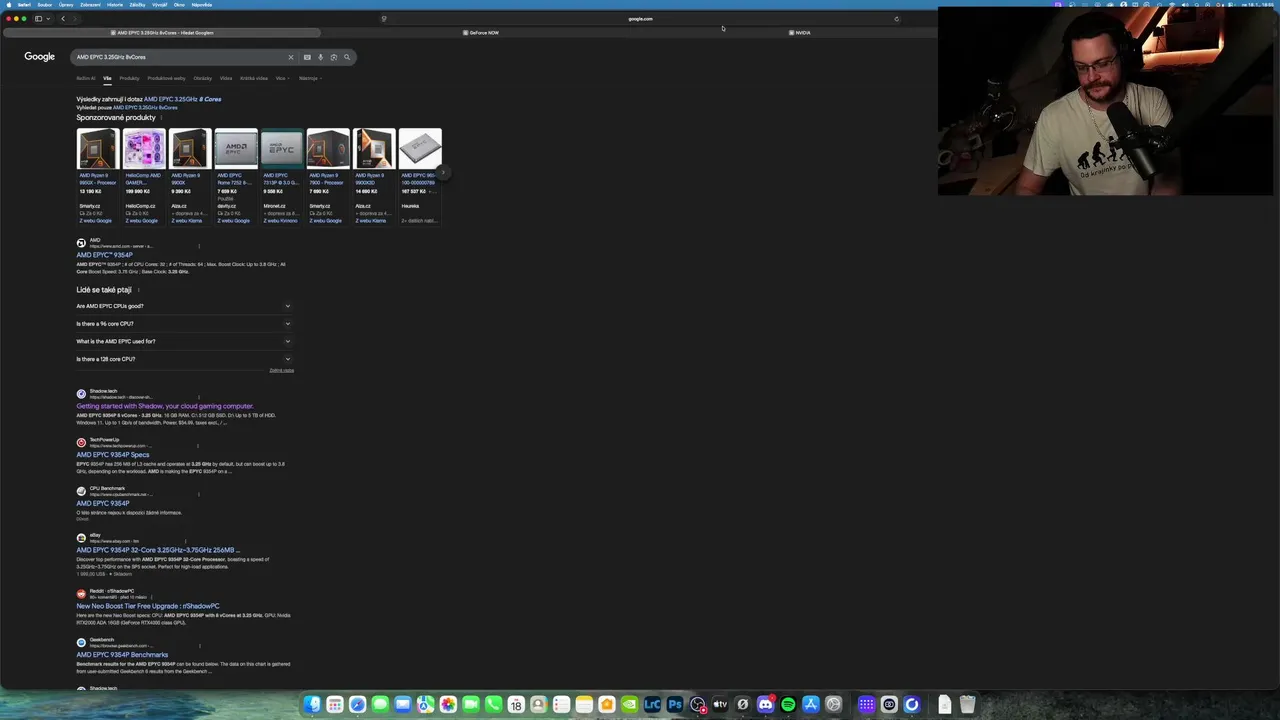Open Photos from the Dock

coord(448,704)
